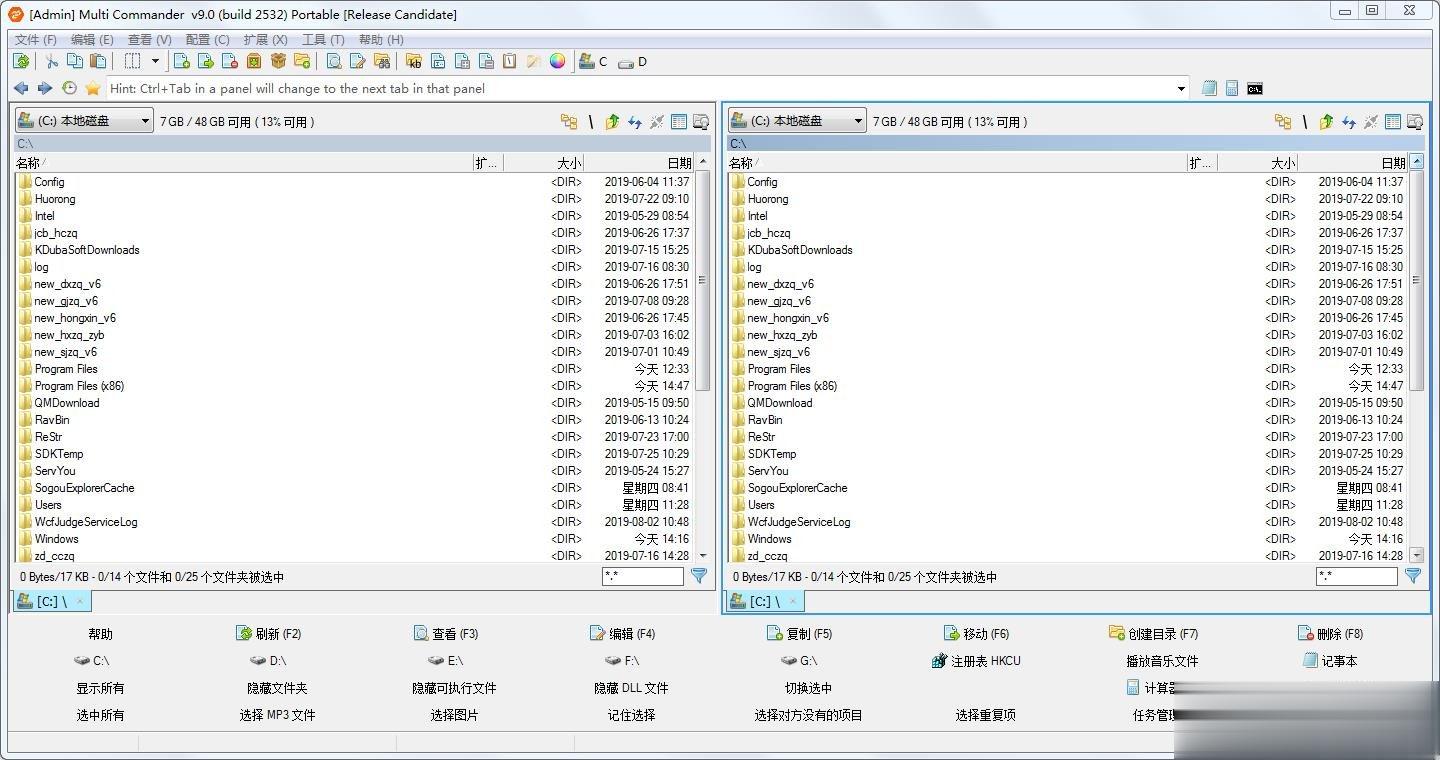Click left panel's root backslash button
Screen dimensions: 1440x760
[590, 122]
